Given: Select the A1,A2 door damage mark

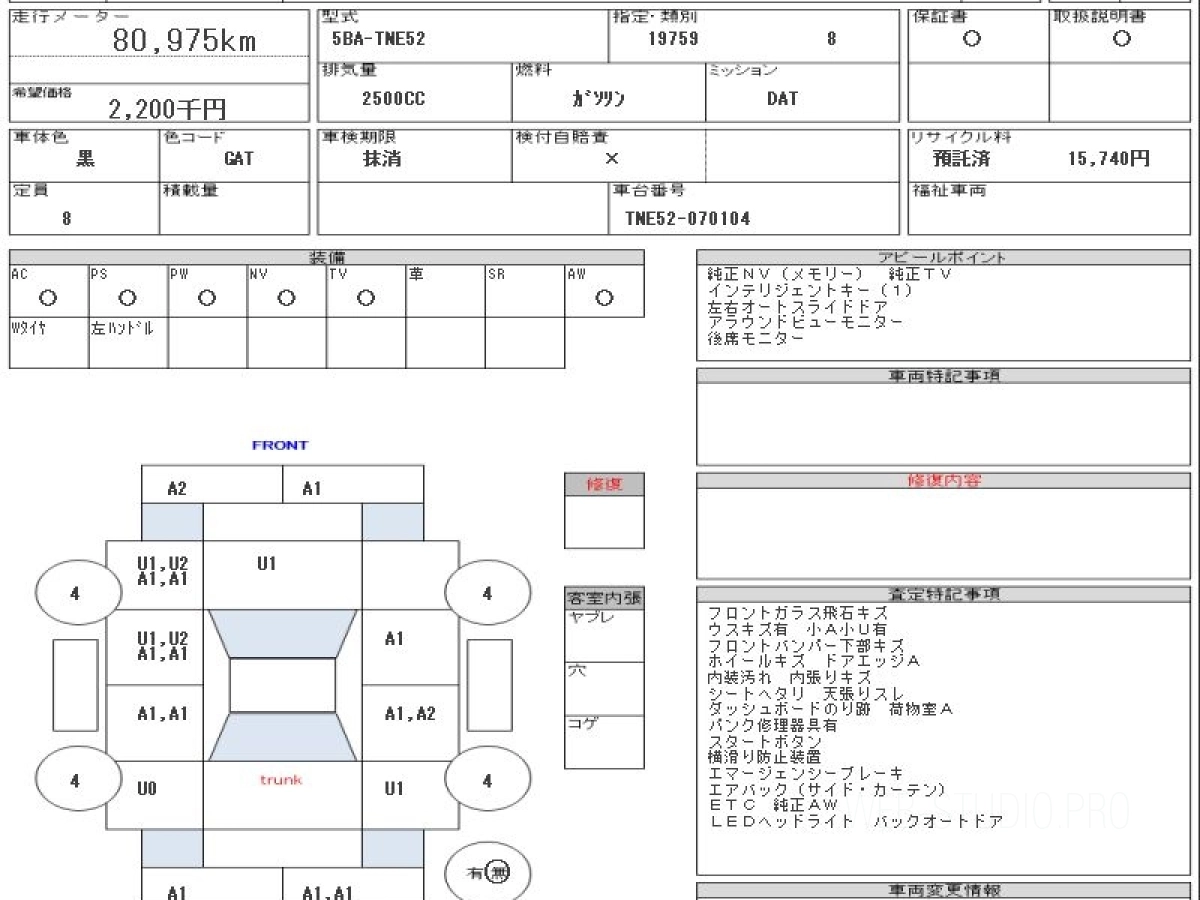Looking at the screenshot, I should point(410,714).
